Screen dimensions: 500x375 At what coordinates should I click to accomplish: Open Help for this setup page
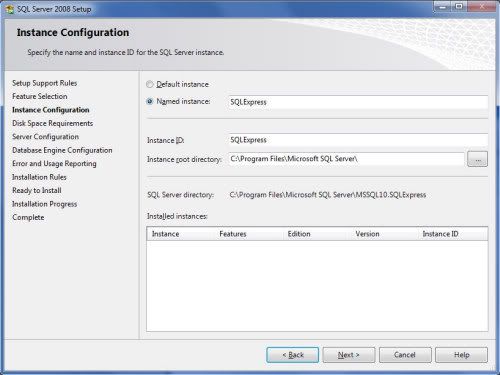461,355
